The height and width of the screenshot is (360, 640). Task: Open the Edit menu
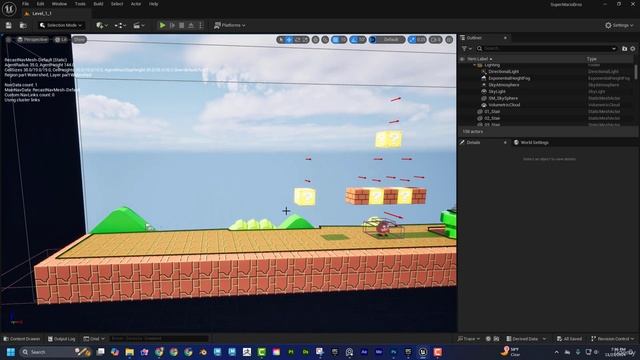click(x=40, y=4)
